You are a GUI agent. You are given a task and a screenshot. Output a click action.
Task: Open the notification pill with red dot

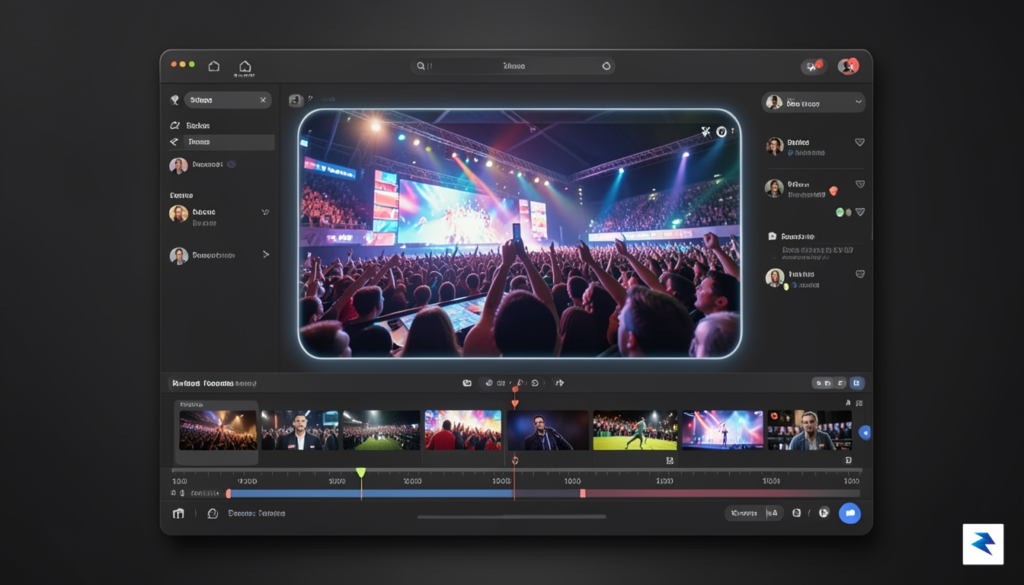coord(814,66)
